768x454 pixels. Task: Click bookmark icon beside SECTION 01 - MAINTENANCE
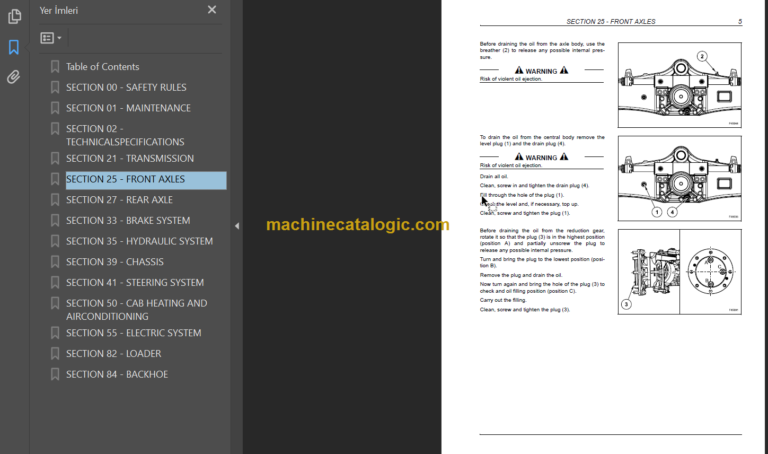point(55,108)
